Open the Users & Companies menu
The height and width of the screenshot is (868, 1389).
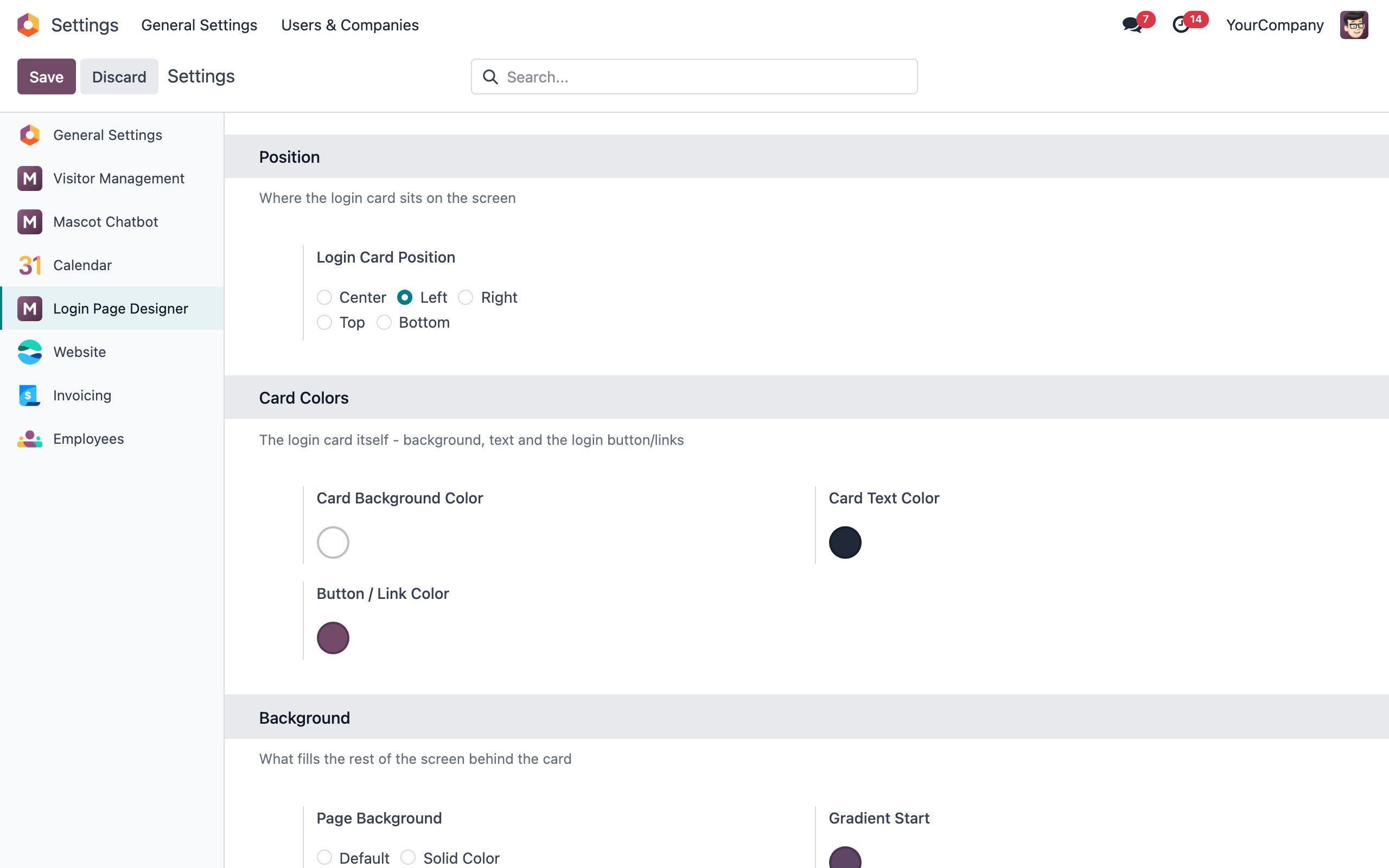(x=349, y=25)
